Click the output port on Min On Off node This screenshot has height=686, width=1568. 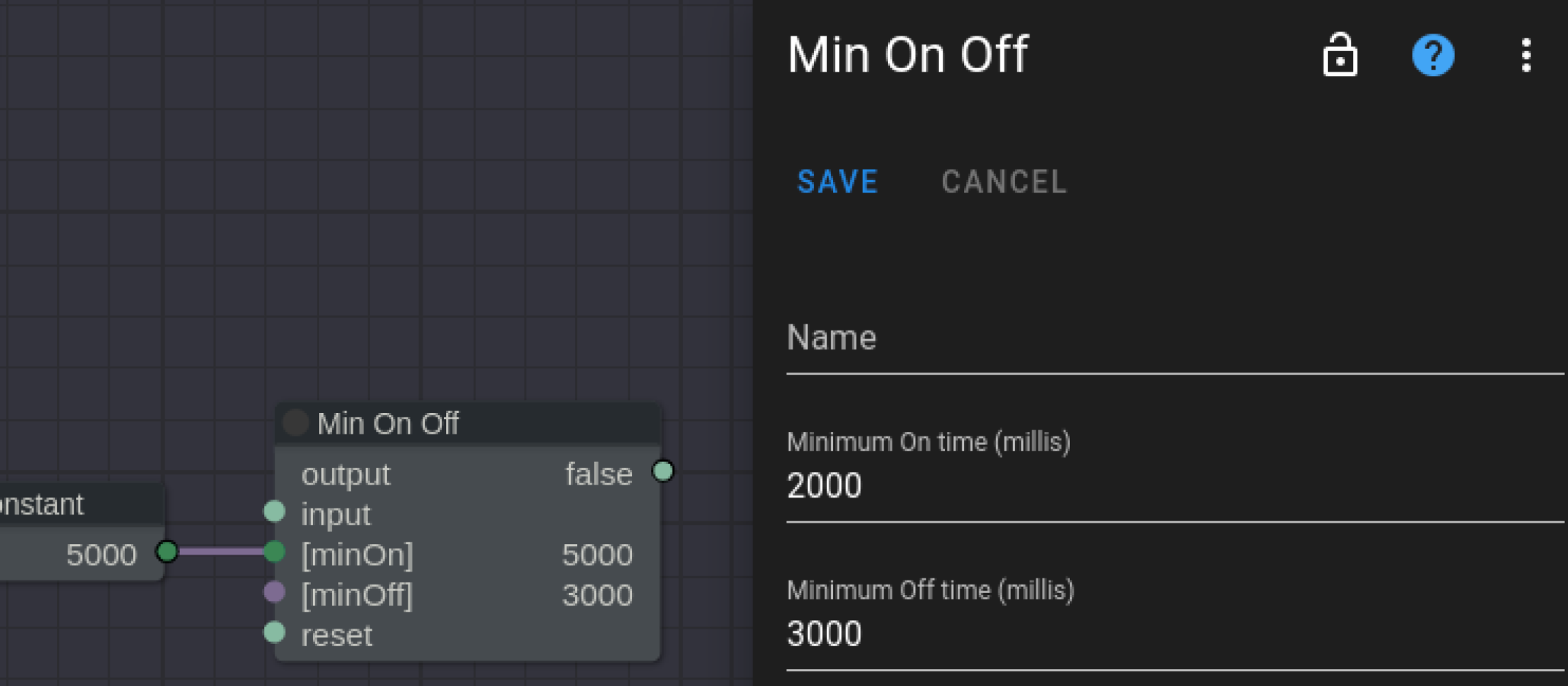(663, 471)
